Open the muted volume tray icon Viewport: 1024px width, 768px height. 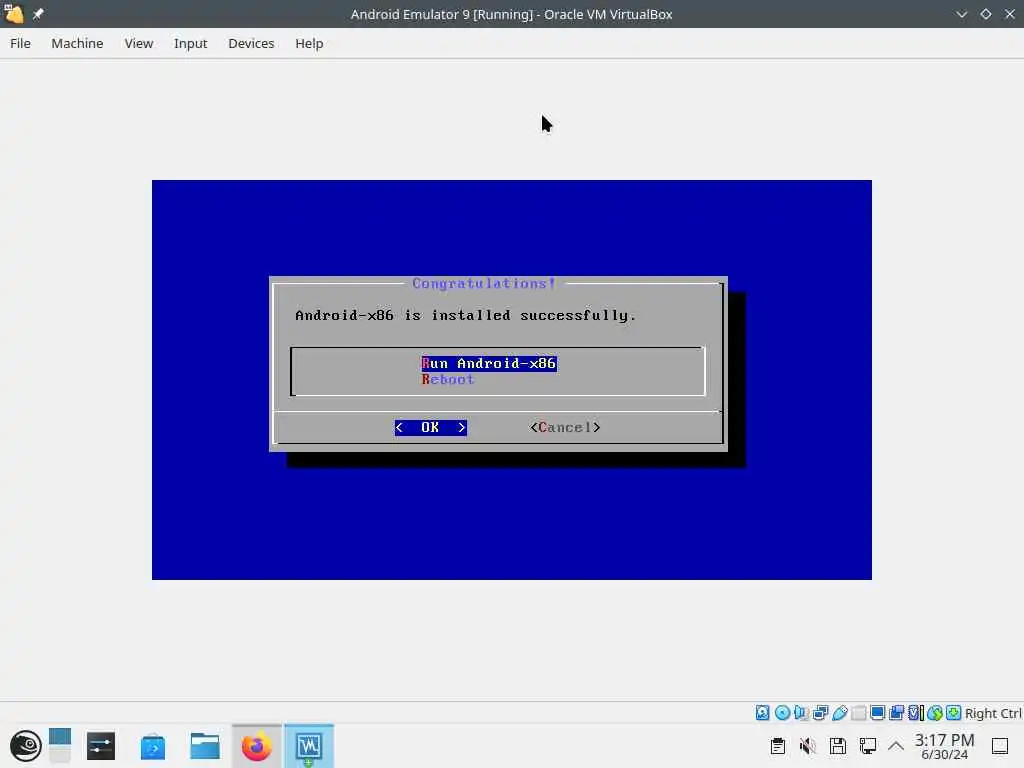click(x=807, y=746)
